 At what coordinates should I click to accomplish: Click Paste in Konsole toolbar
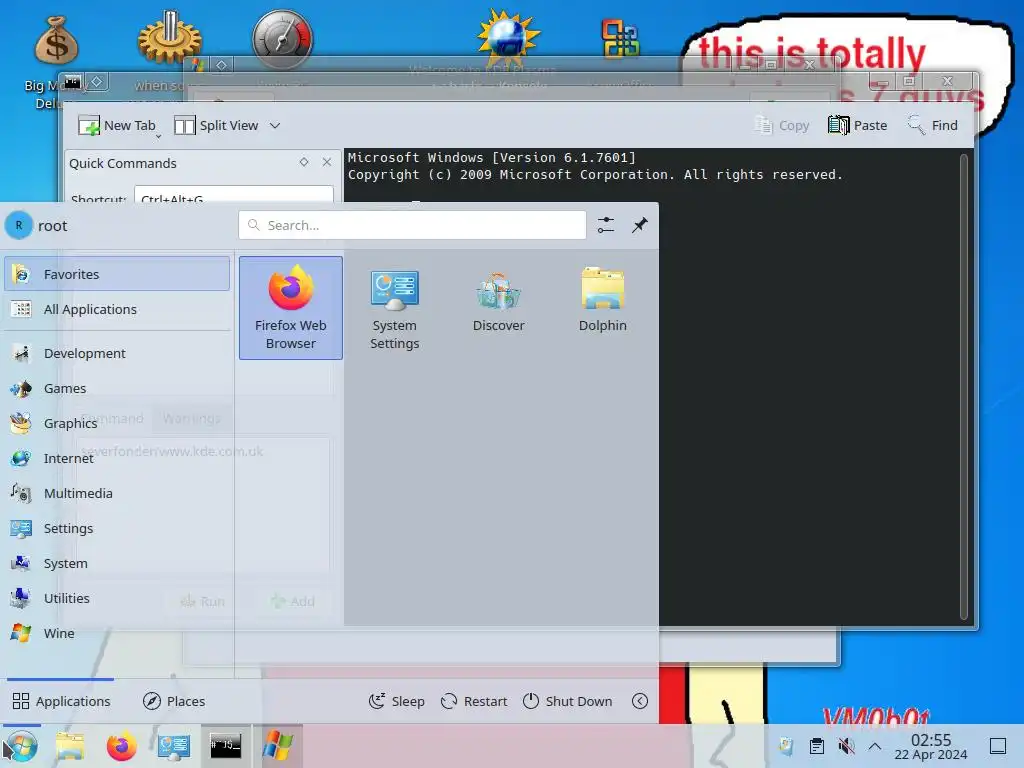[857, 125]
